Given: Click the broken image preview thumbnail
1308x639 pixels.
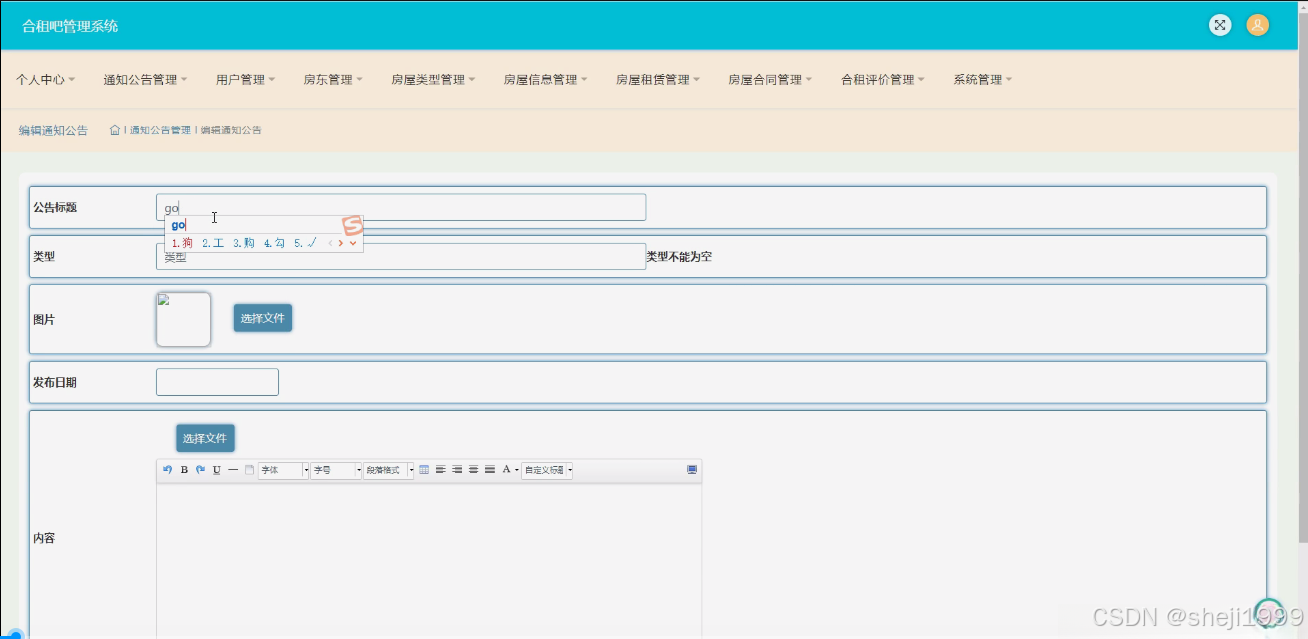Looking at the screenshot, I should [x=183, y=319].
